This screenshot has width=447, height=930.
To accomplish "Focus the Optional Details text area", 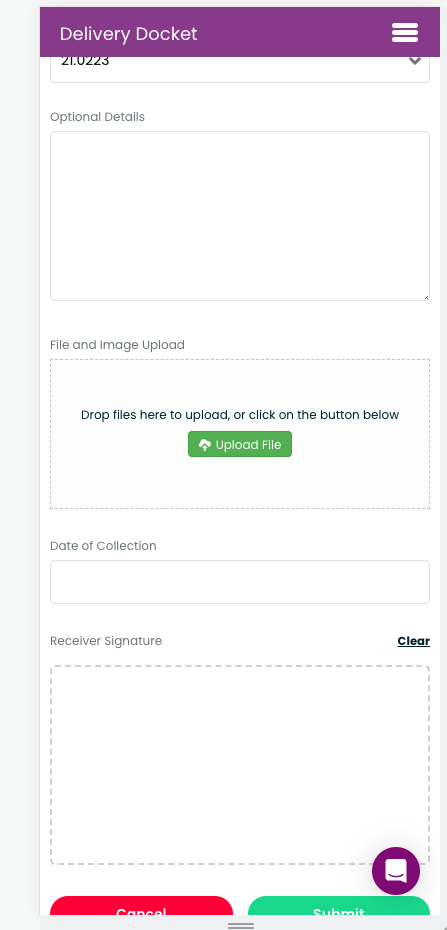I will point(240,216).
